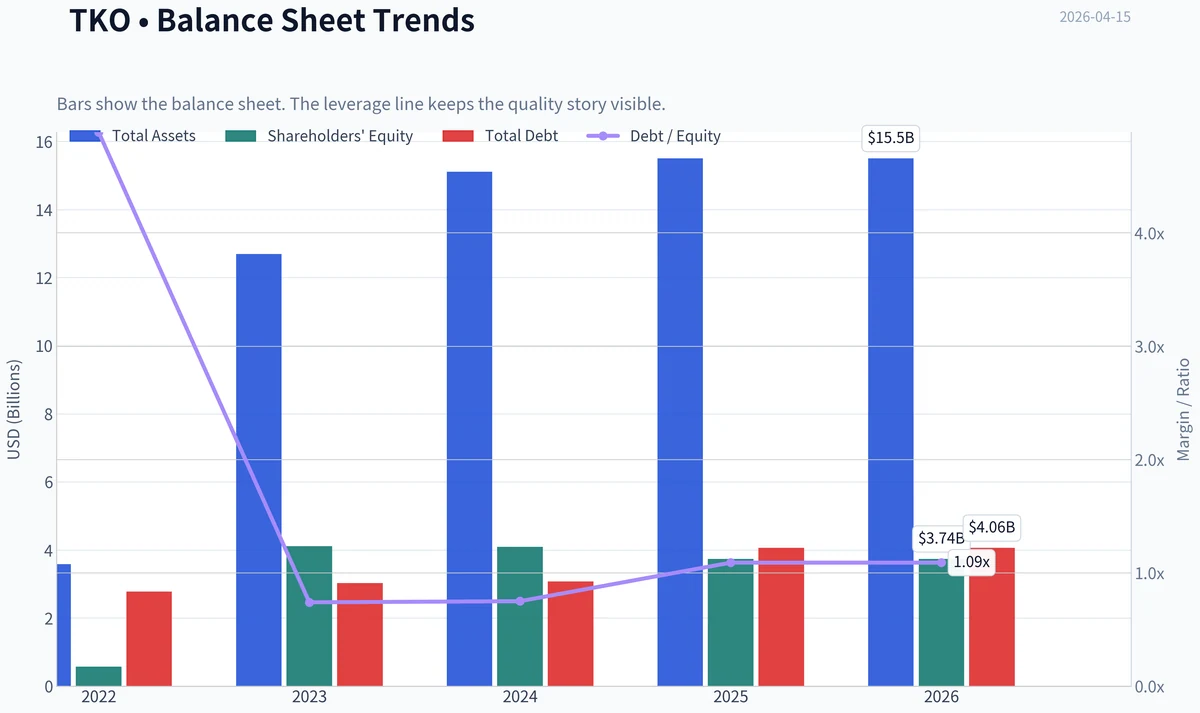Pick the 2024 Total Debt bar
Image resolution: width=1200 pixels, height=713 pixels.
(x=570, y=634)
